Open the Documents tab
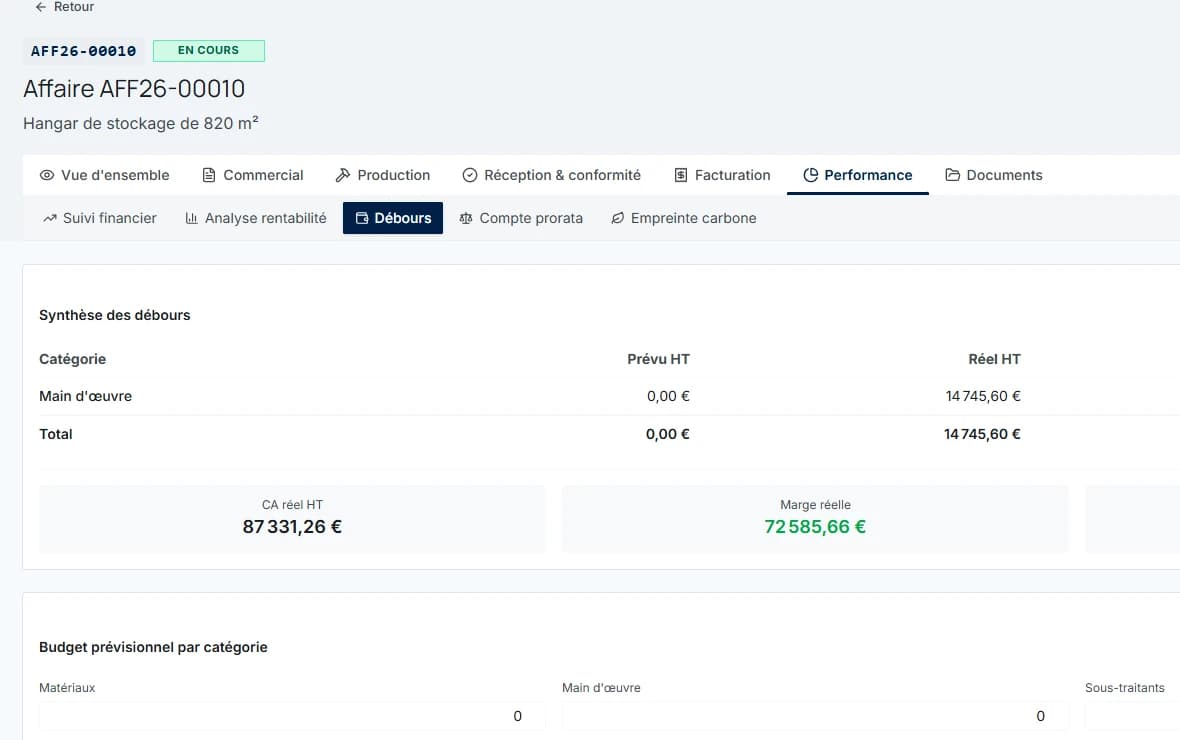The height and width of the screenshot is (740, 1180). (994, 175)
